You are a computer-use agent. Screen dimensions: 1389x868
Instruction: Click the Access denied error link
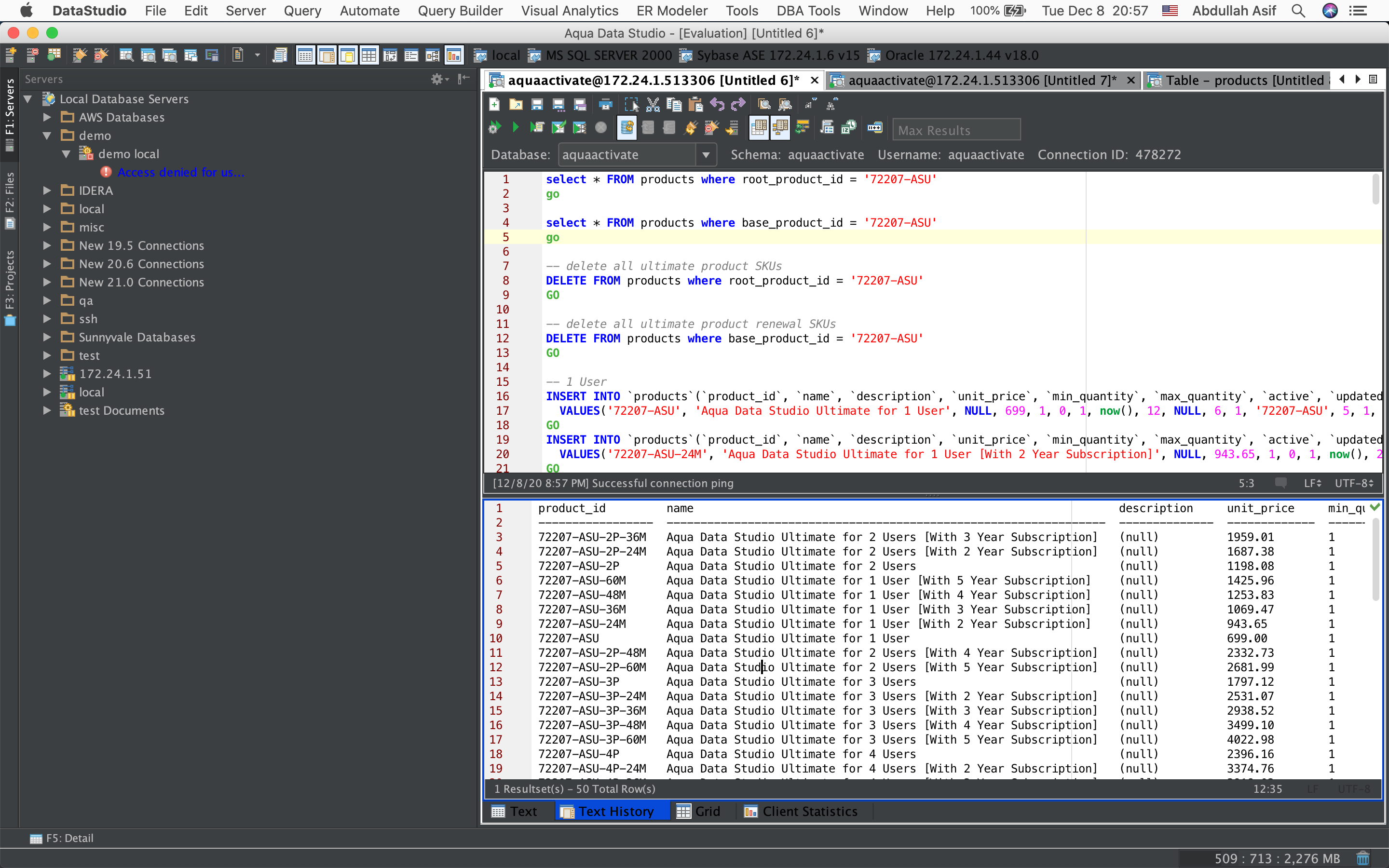click(181, 172)
